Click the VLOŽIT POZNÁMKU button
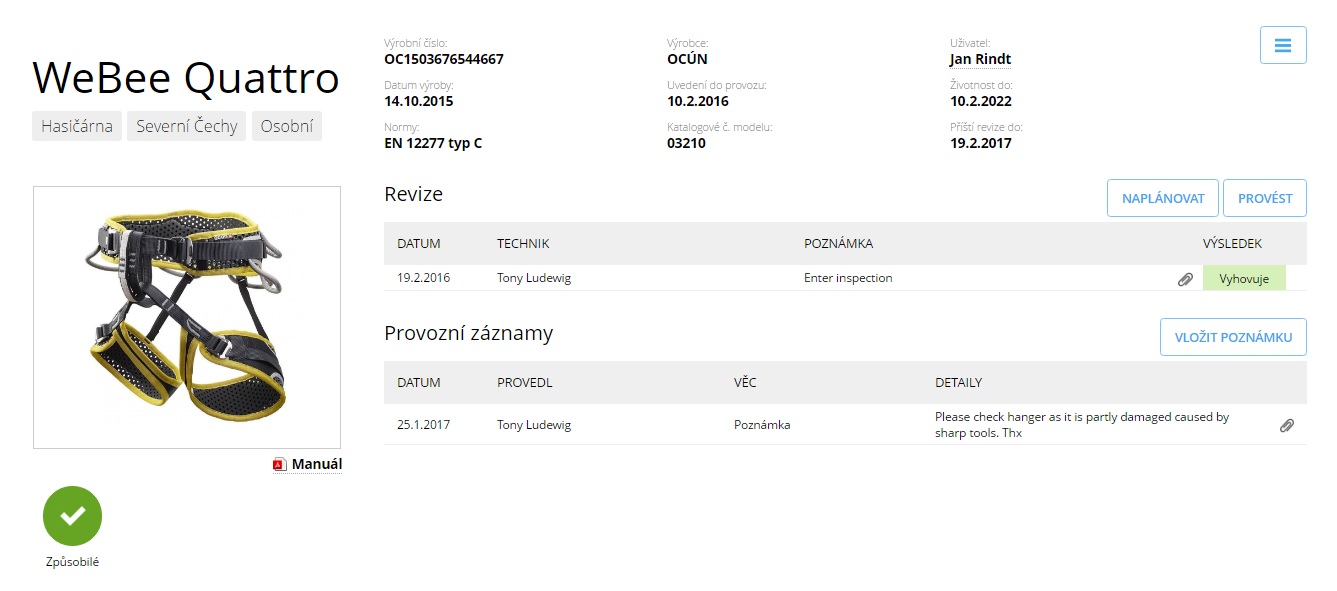1337x591 pixels. [1233, 337]
